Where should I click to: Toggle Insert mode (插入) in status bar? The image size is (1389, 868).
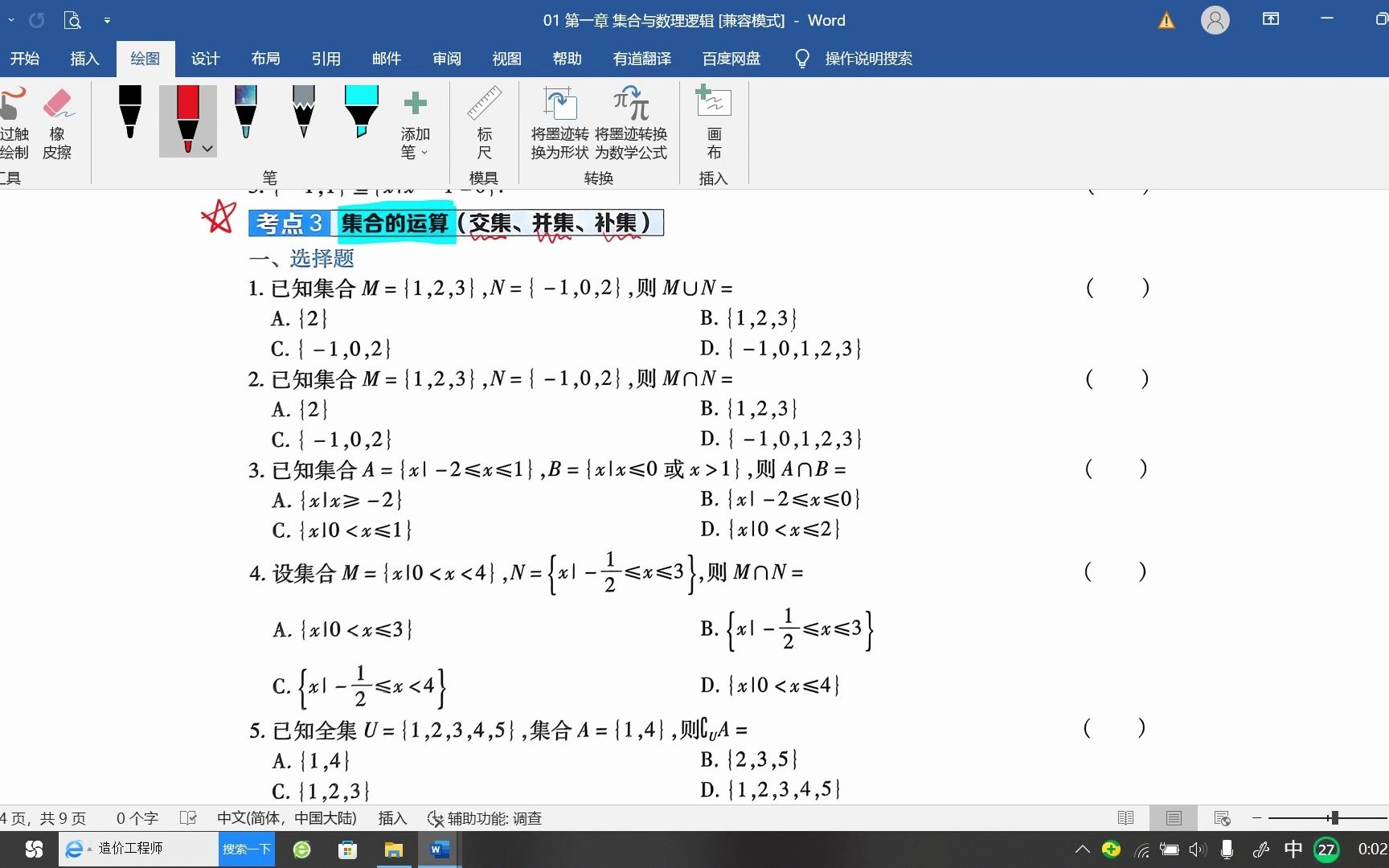click(x=392, y=818)
